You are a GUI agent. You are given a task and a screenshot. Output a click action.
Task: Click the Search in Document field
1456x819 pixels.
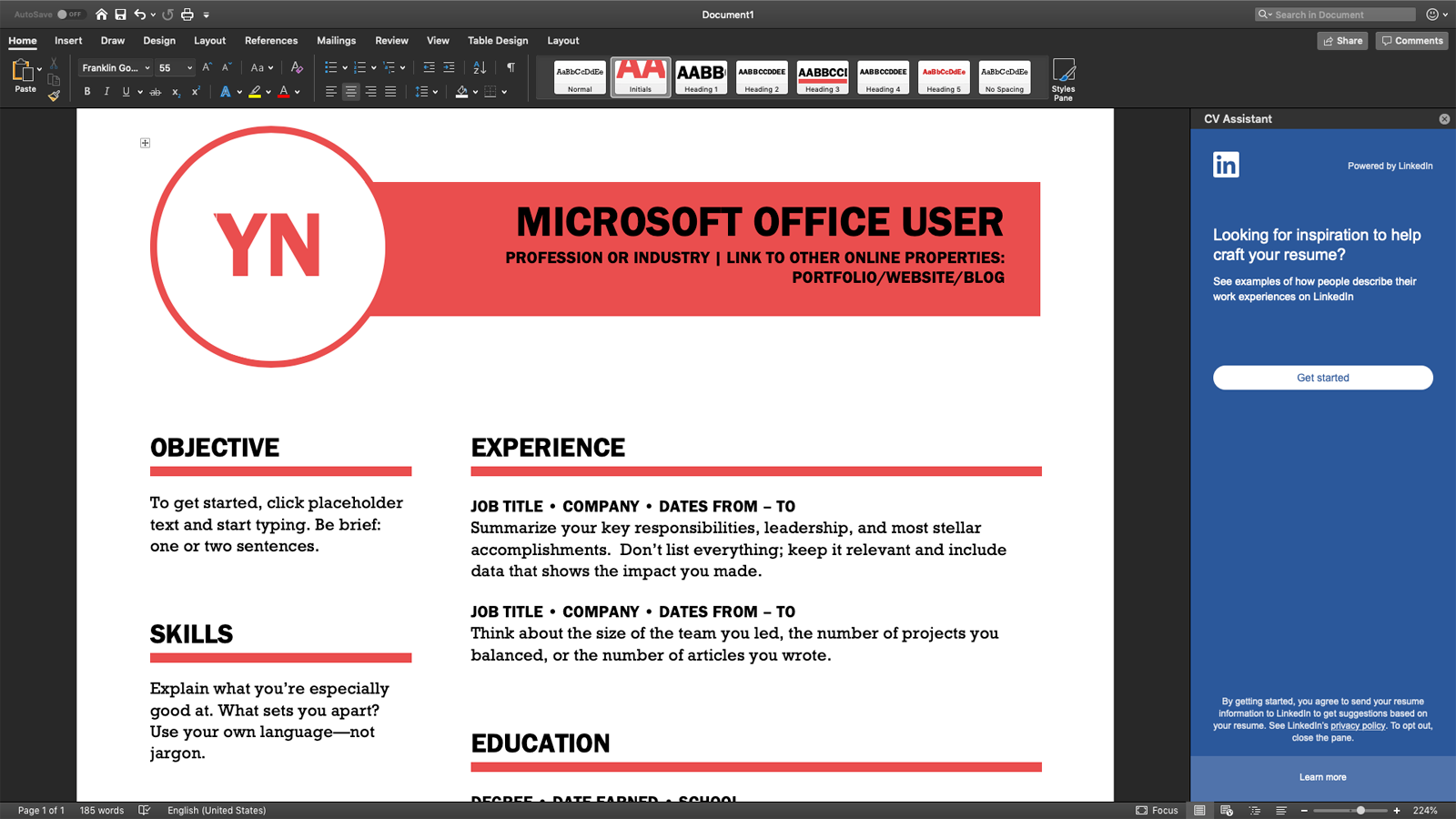1335,15
